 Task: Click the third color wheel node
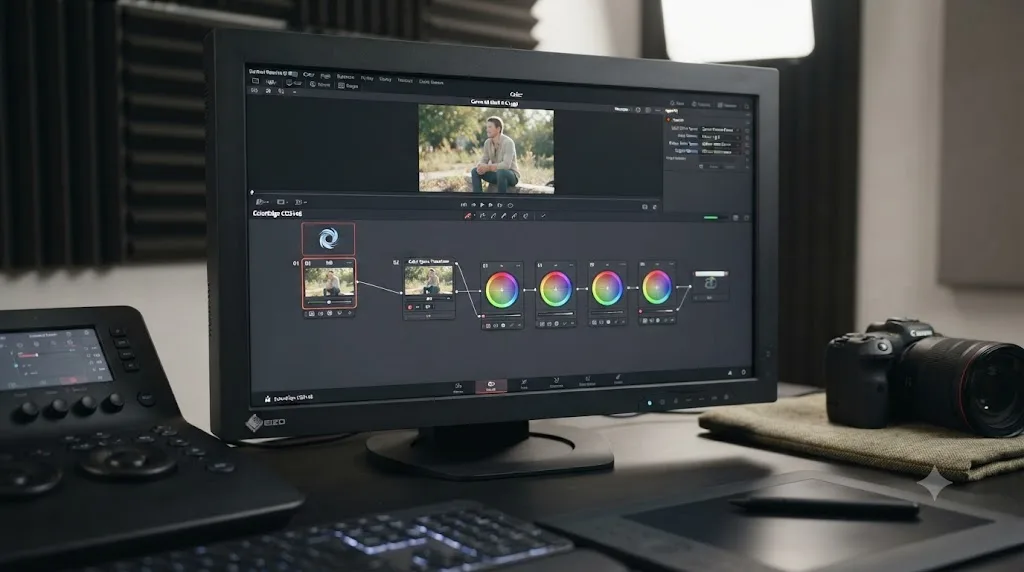(607, 289)
